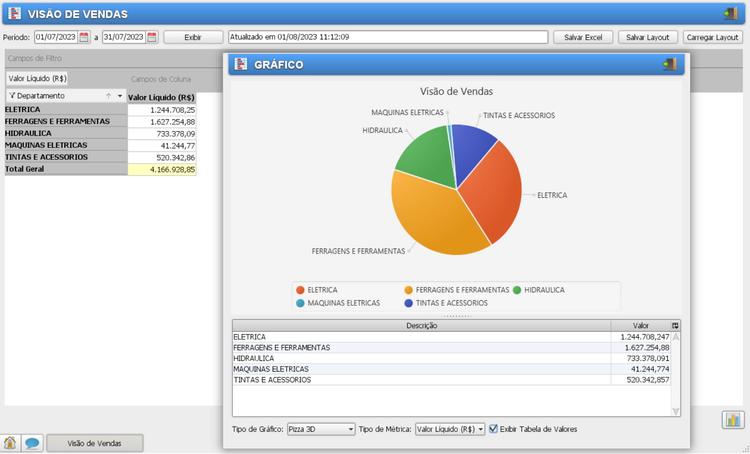Click the home icon in bottom bar

pyautogui.click(x=11, y=443)
